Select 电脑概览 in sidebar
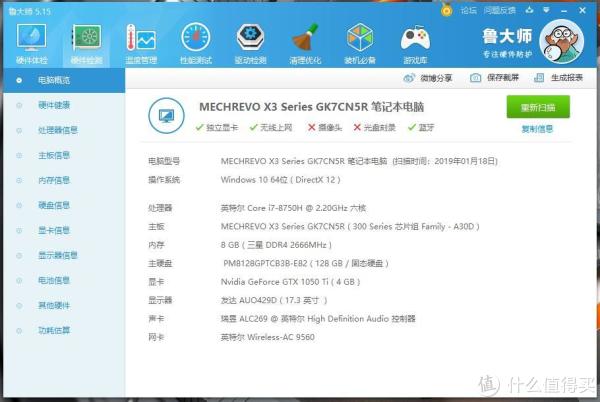Image resolution: width=600 pixels, height=402 pixels. tap(64, 80)
